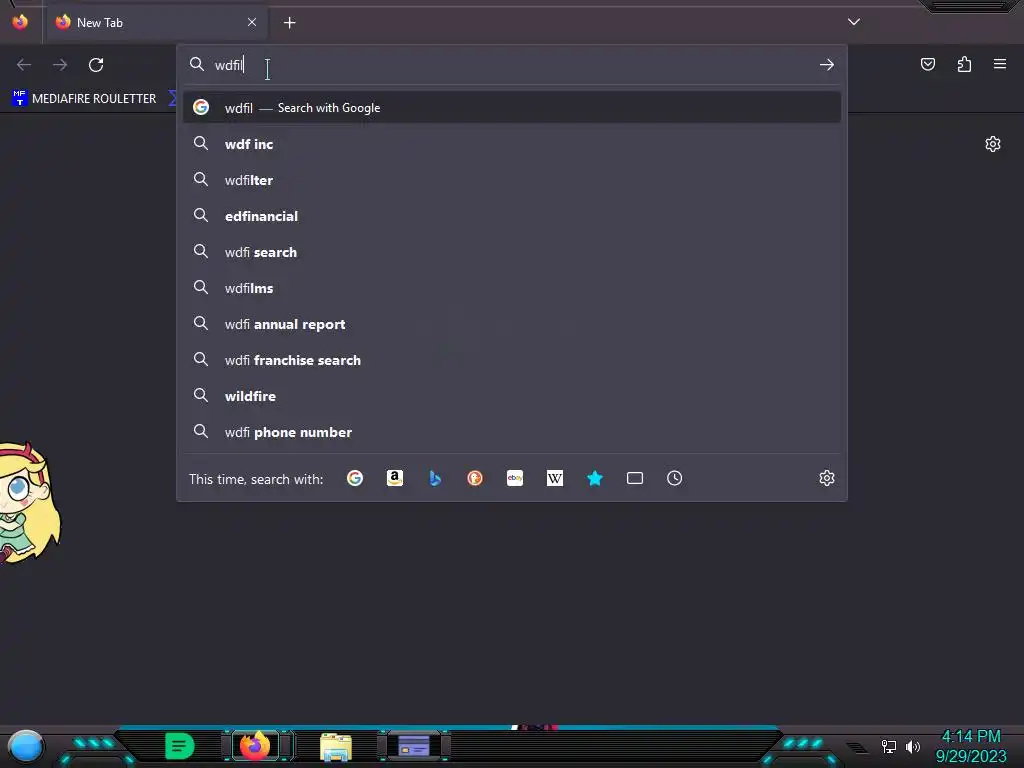Close the New Tab tab

click(x=252, y=22)
